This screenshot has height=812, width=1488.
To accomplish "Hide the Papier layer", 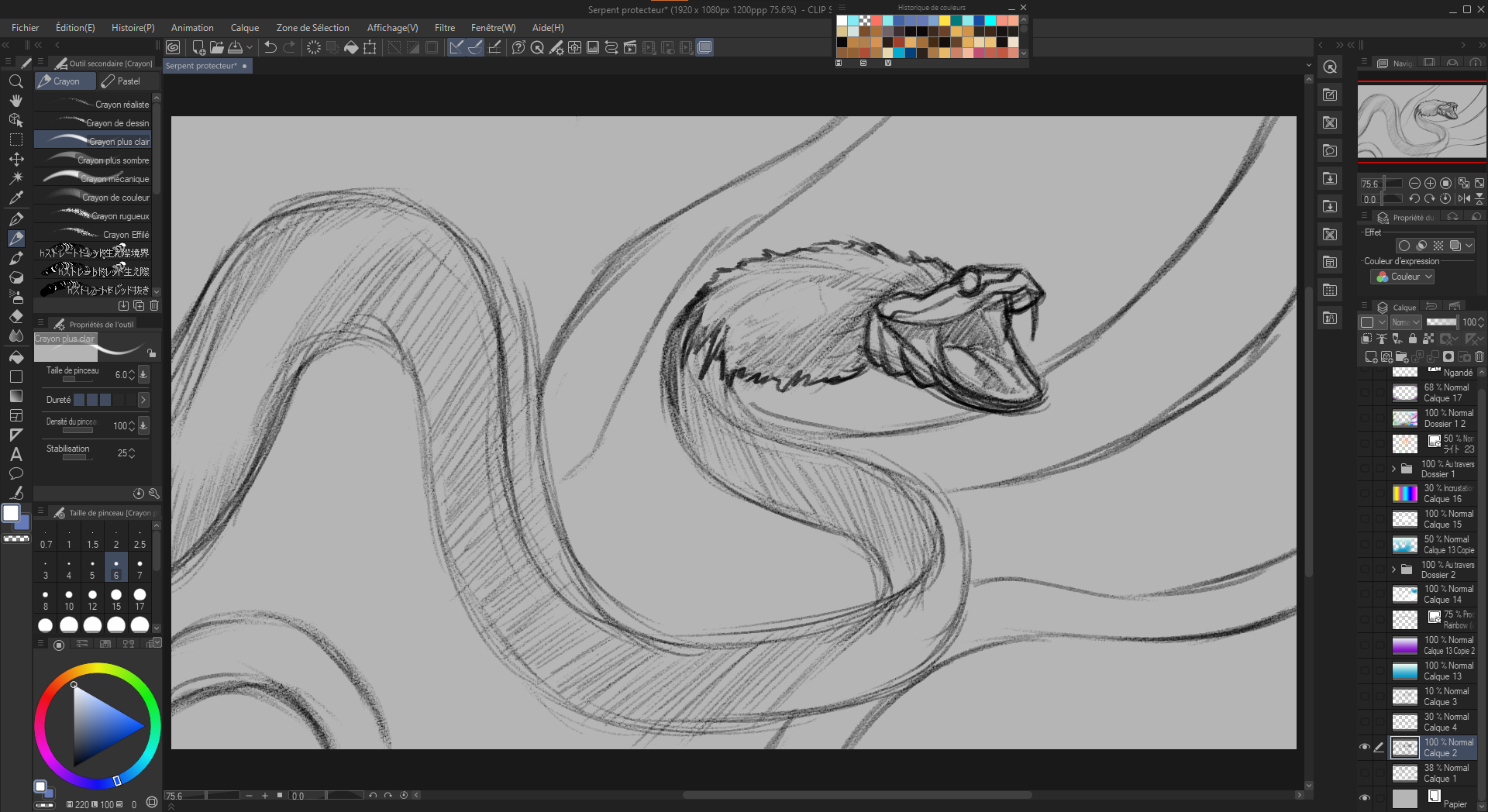I will point(1365,798).
